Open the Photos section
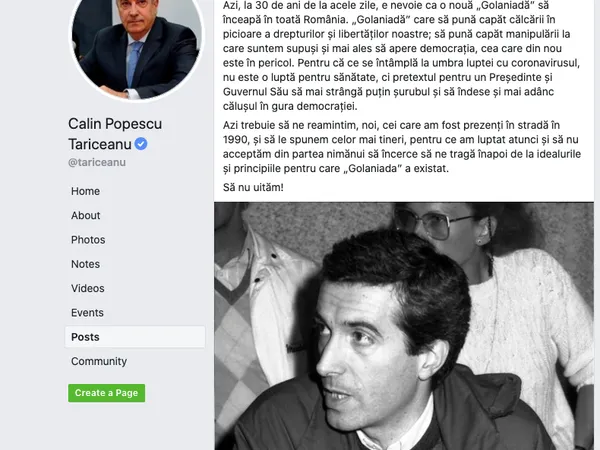The image size is (600, 450). 88,240
